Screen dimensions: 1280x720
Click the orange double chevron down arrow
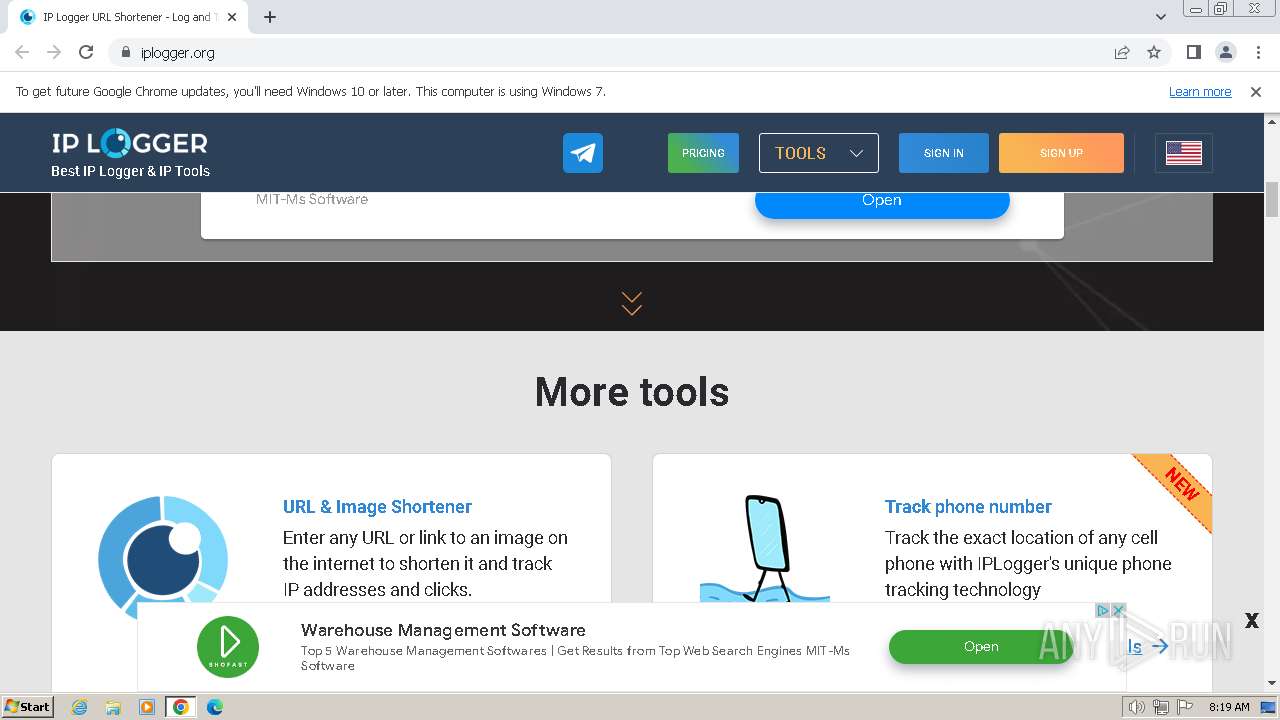tap(631, 303)
